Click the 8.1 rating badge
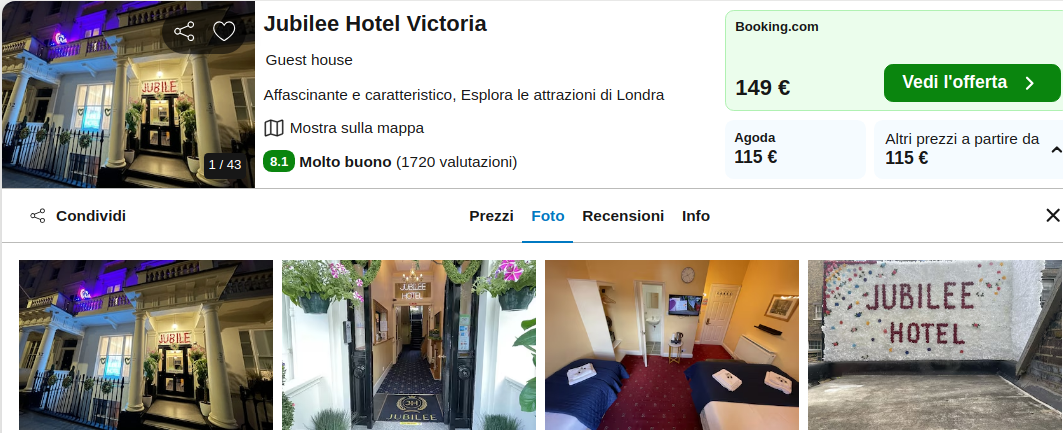The height and width of the screenshot is (433, 1063). click(279, 162)
